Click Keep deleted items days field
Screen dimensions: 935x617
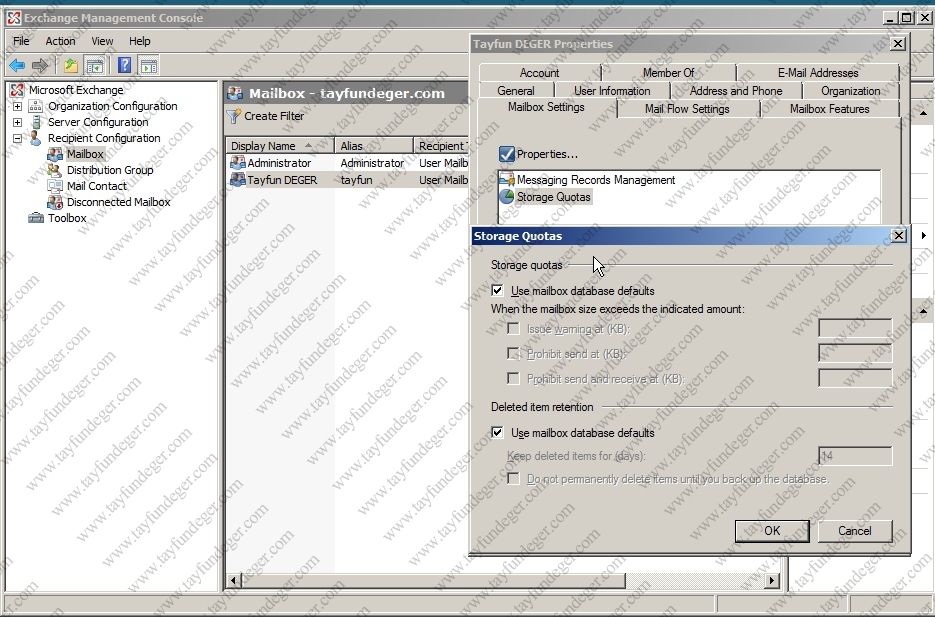(856, 456)
